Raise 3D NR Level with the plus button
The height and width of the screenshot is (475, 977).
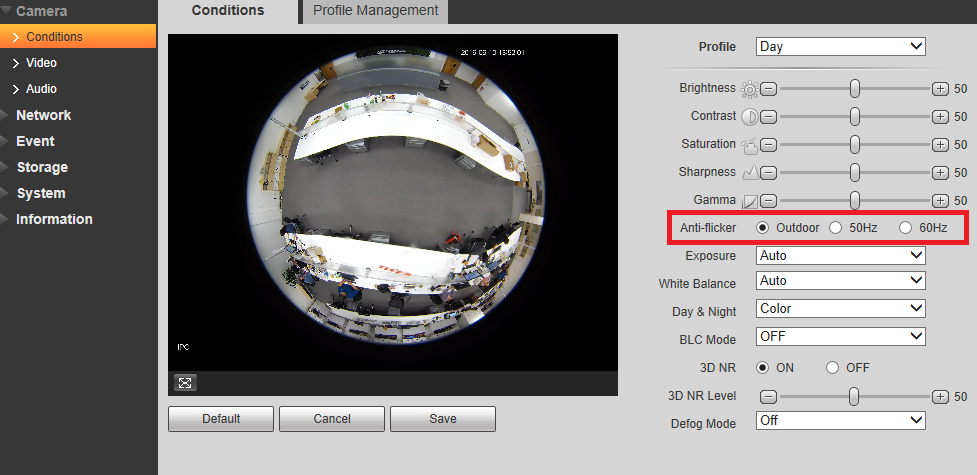940,396
